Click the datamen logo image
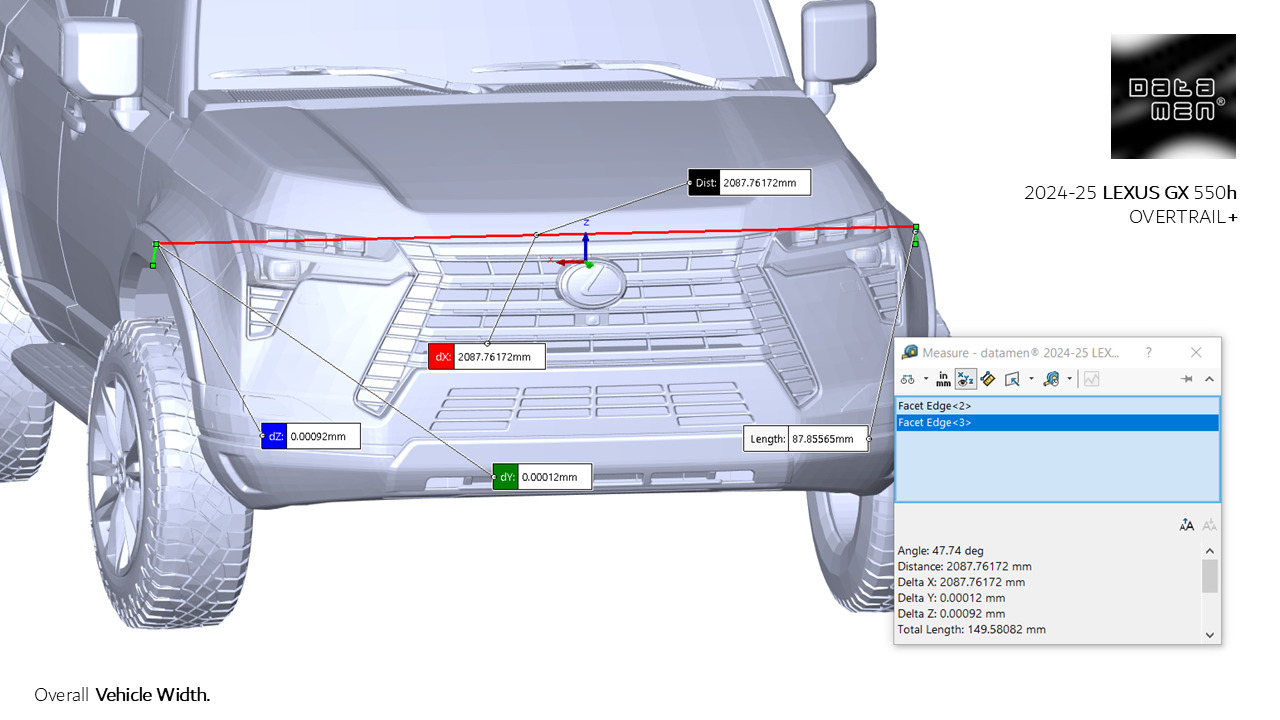Screen dimensions: 1280x720 click(x=1173, y=96)
